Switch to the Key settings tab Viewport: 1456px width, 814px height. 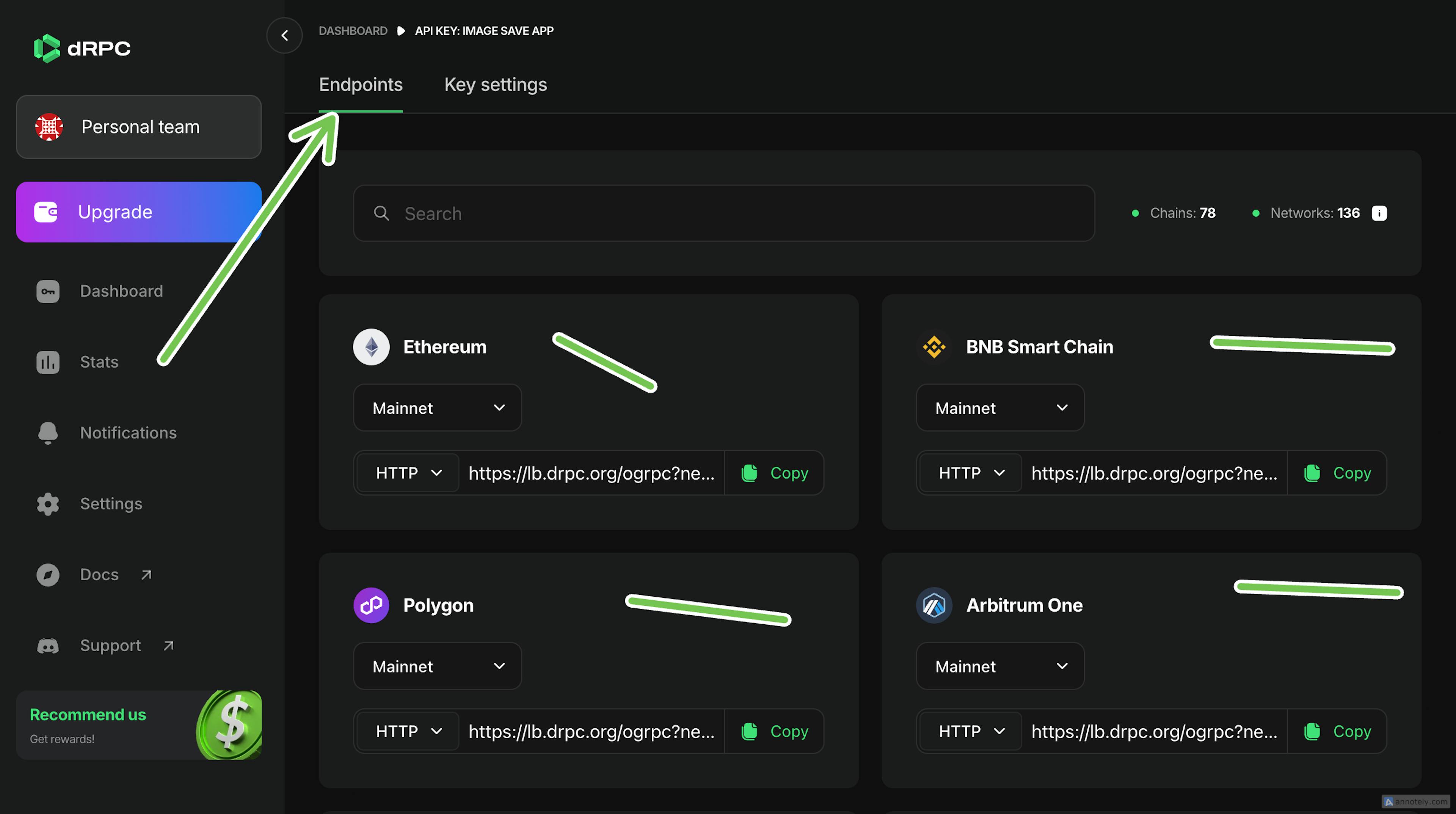[496, 85]
